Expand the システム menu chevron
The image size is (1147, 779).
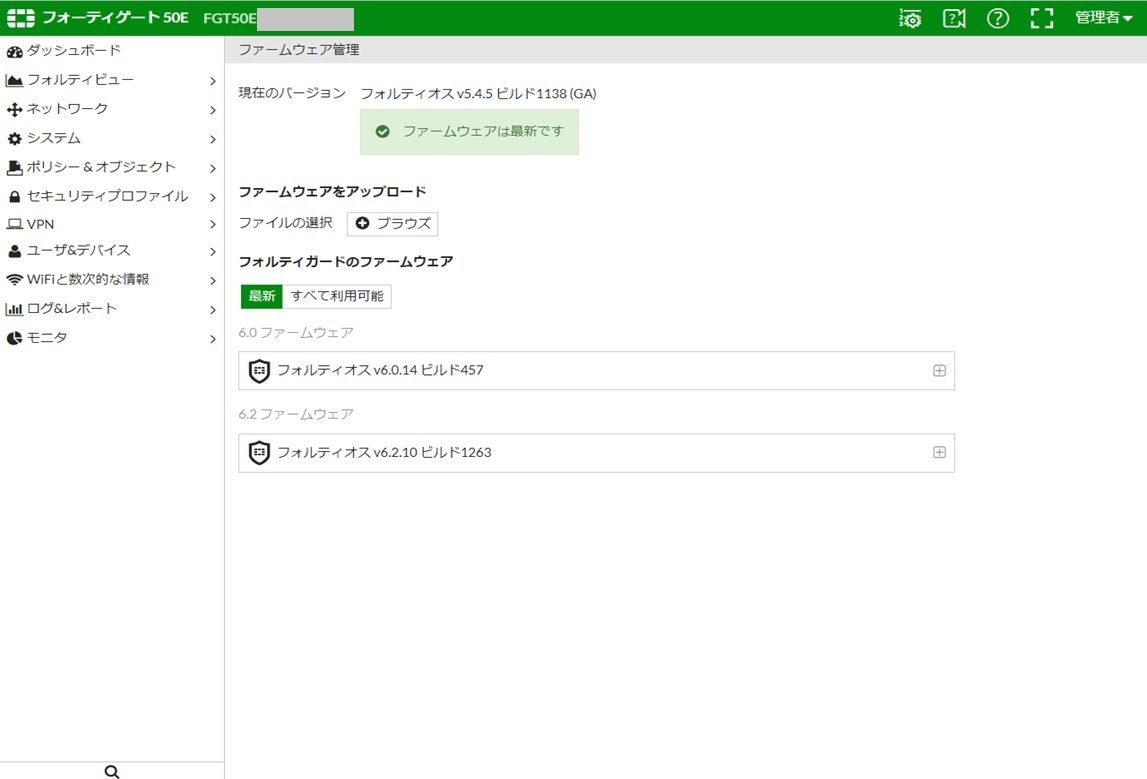click(212, 139)
